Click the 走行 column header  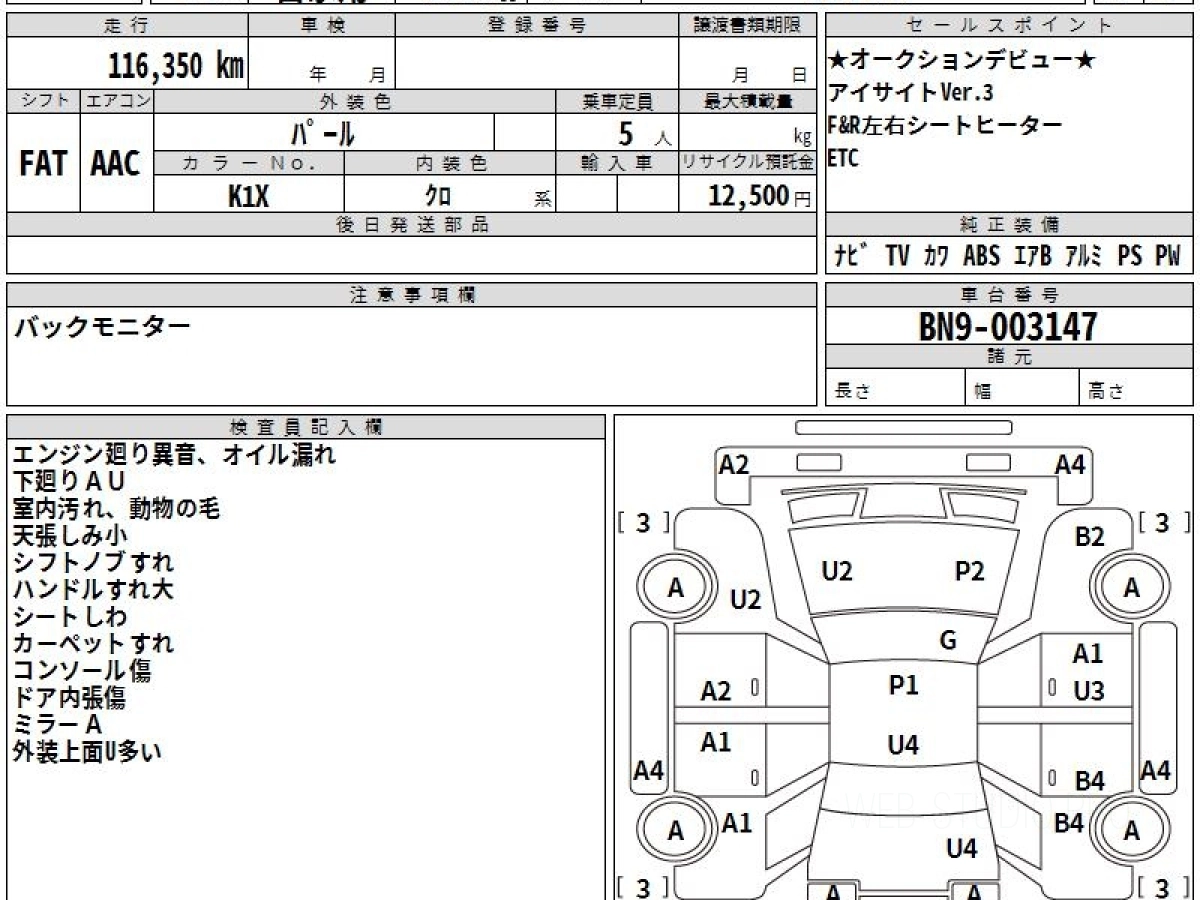[127, 25]
